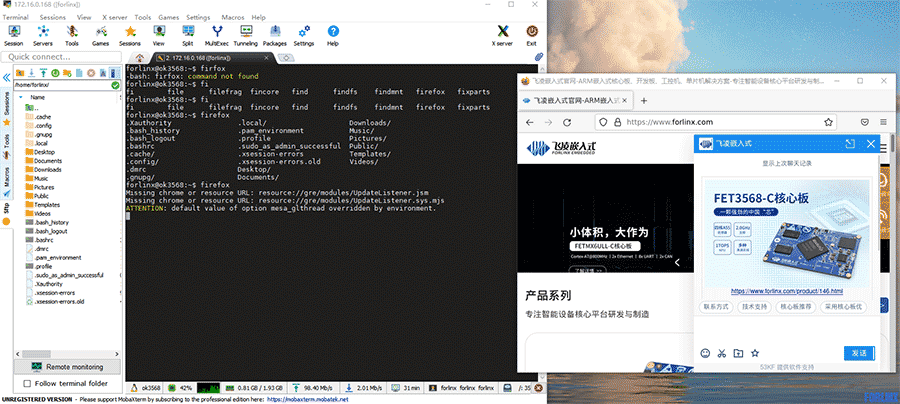Click the emoji smiley icon in chat
This screenshot has width=900, height=404.
pyautogui.click(x=705, y=354)
